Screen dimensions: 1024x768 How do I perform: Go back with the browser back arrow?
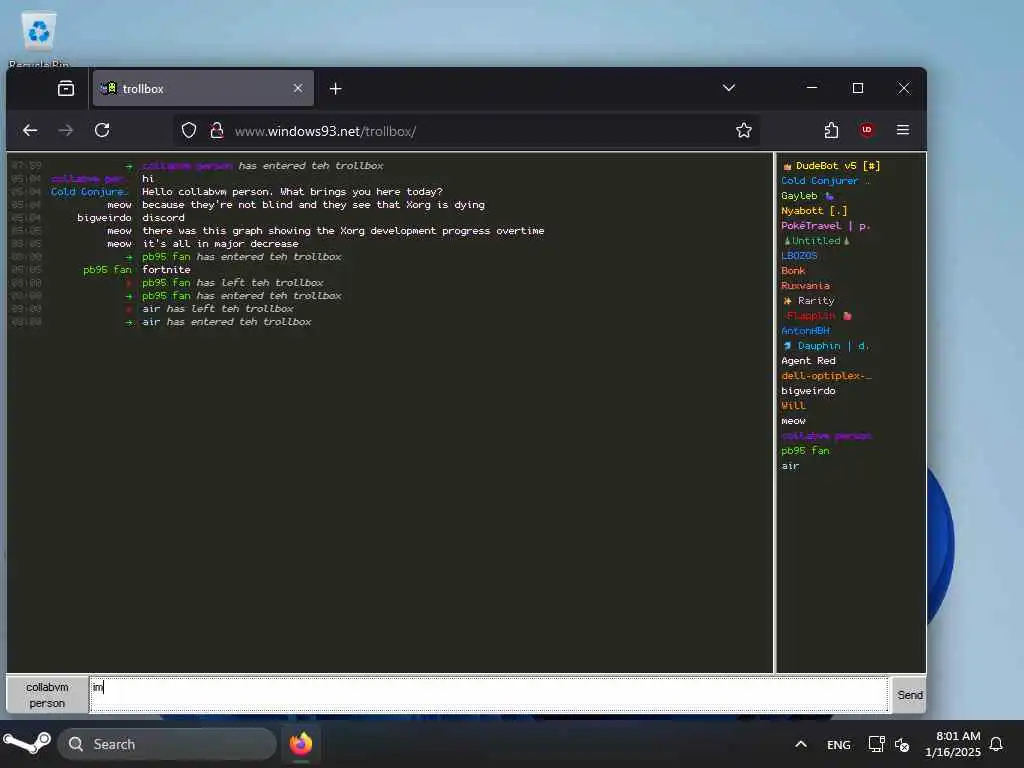(30, 131)
